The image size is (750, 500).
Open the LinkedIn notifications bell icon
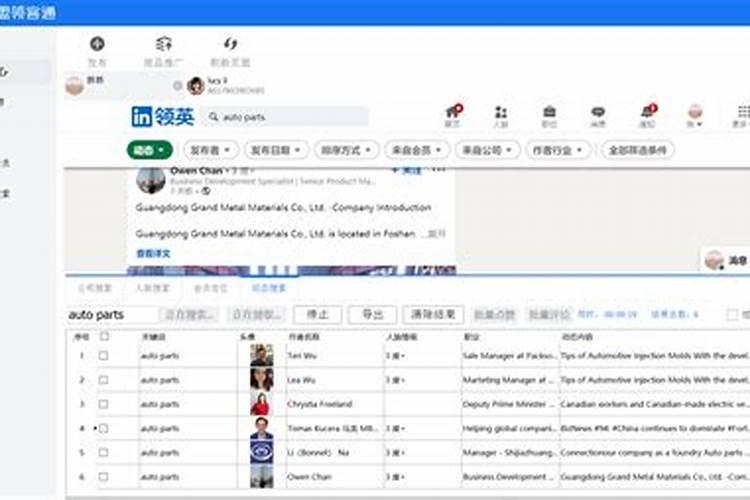(648, 111)
